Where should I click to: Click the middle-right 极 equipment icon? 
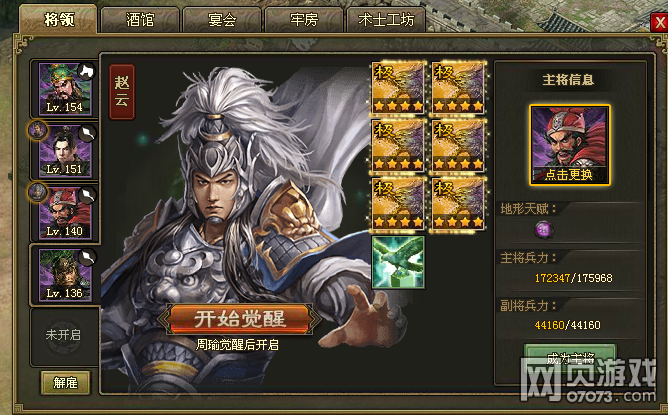point(458,146)
